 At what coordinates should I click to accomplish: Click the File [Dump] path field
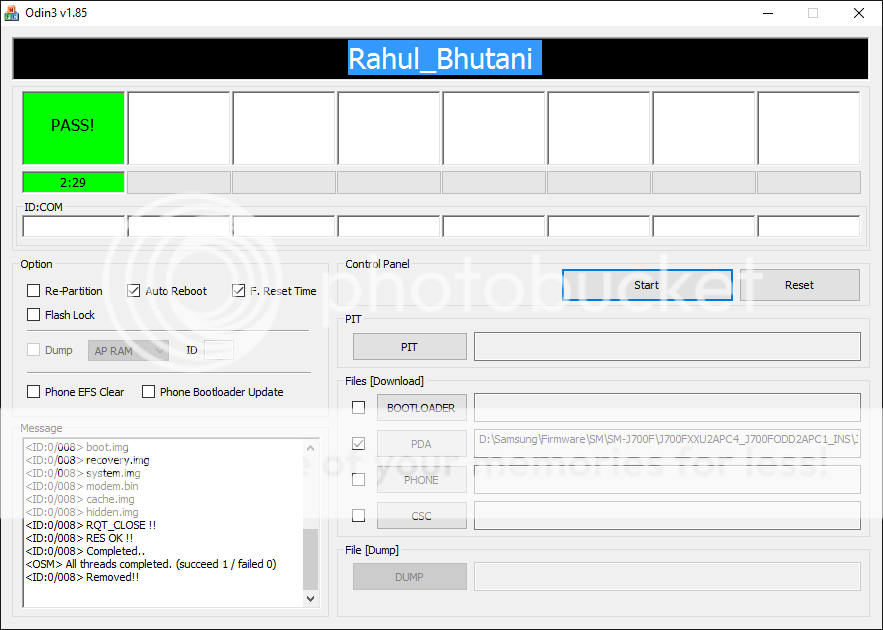click(x=667, y=577)
